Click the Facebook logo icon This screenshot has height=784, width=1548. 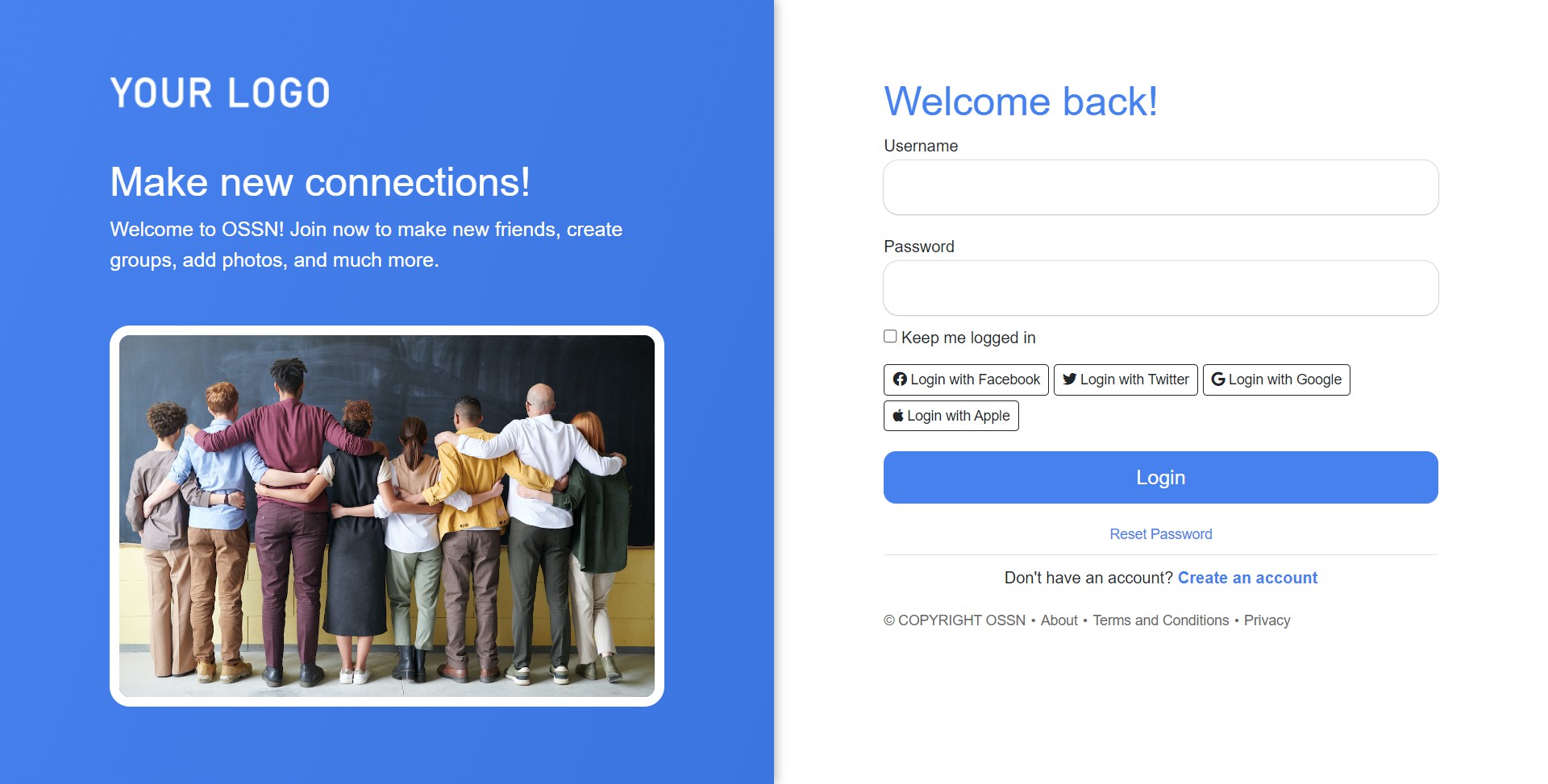point(900,380)
